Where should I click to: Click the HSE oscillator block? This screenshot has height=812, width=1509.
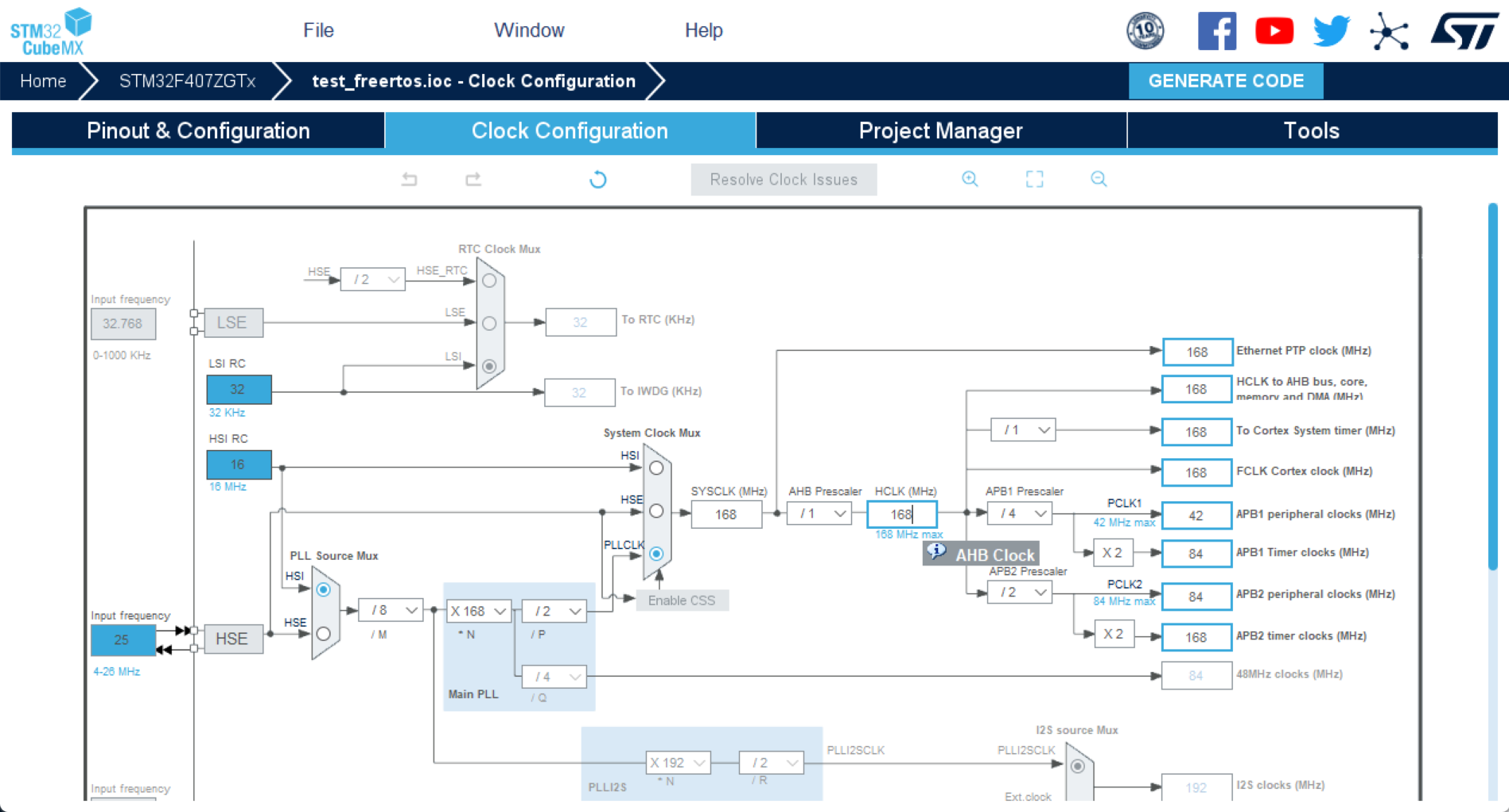pyautogui.click(x=231, y=639)
